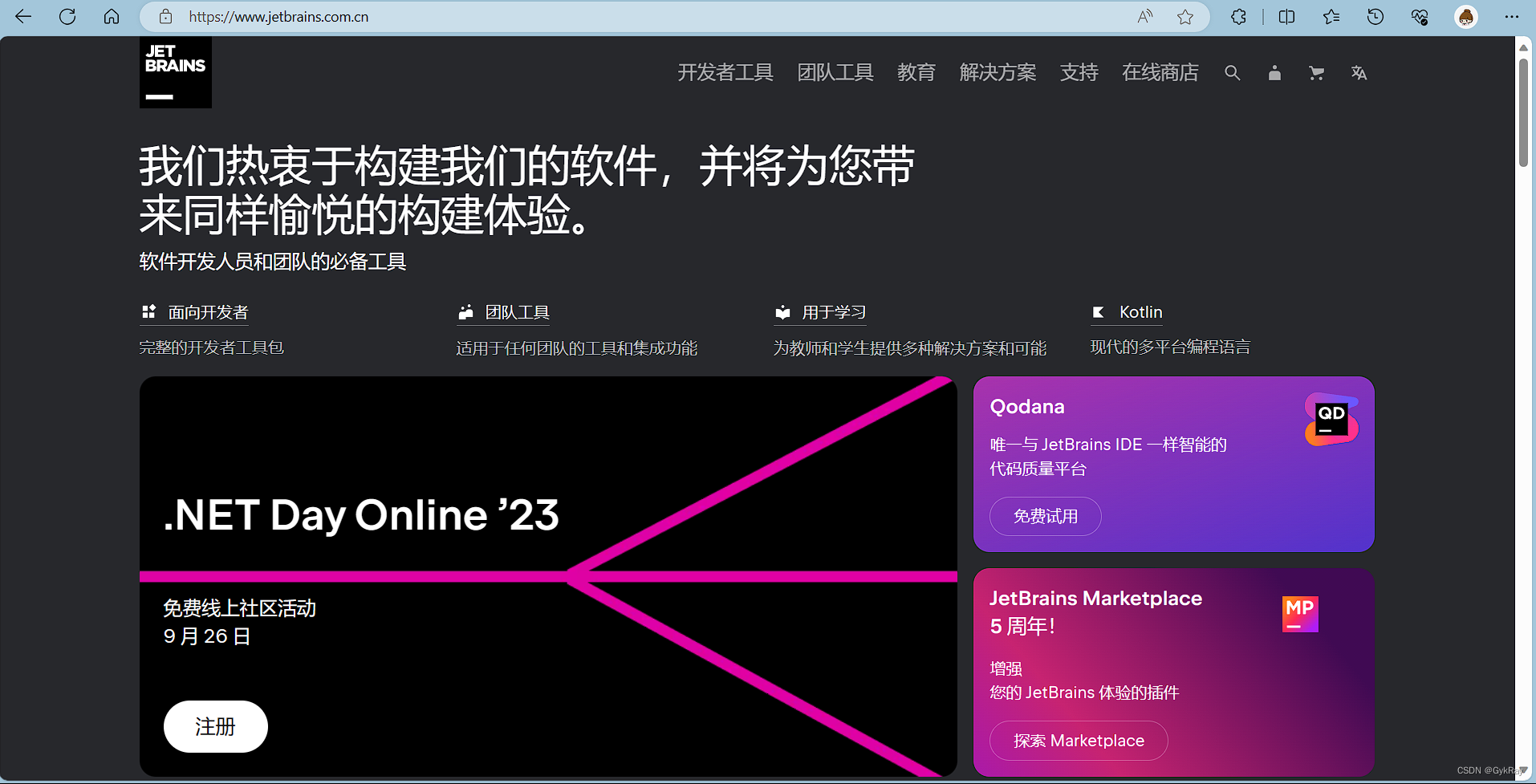
Task: Click the Qodana QD product icon
Action: pos(1331,419)
